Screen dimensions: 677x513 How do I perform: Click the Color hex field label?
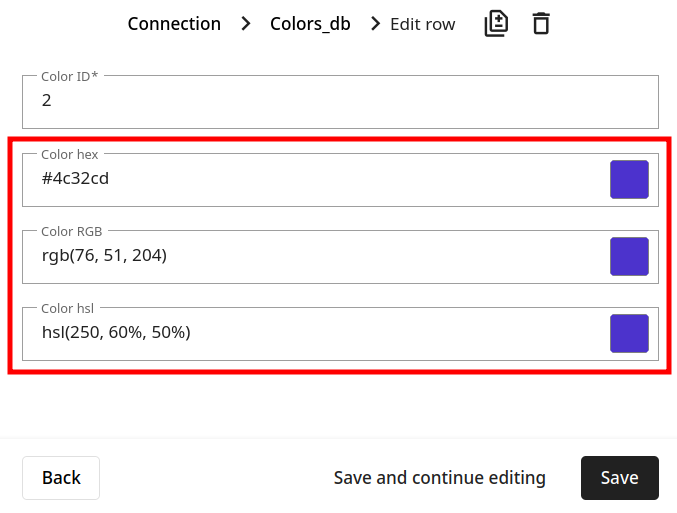pos(70,154)
